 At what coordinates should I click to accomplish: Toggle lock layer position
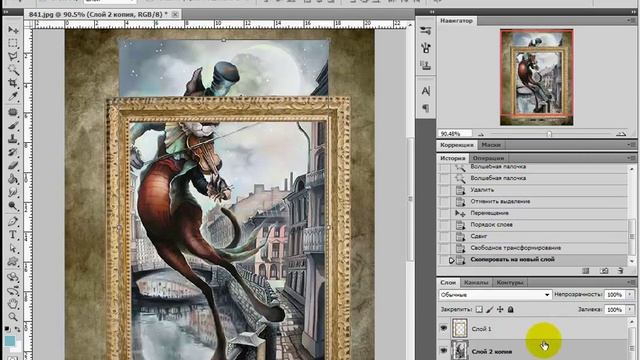point(500,309)
